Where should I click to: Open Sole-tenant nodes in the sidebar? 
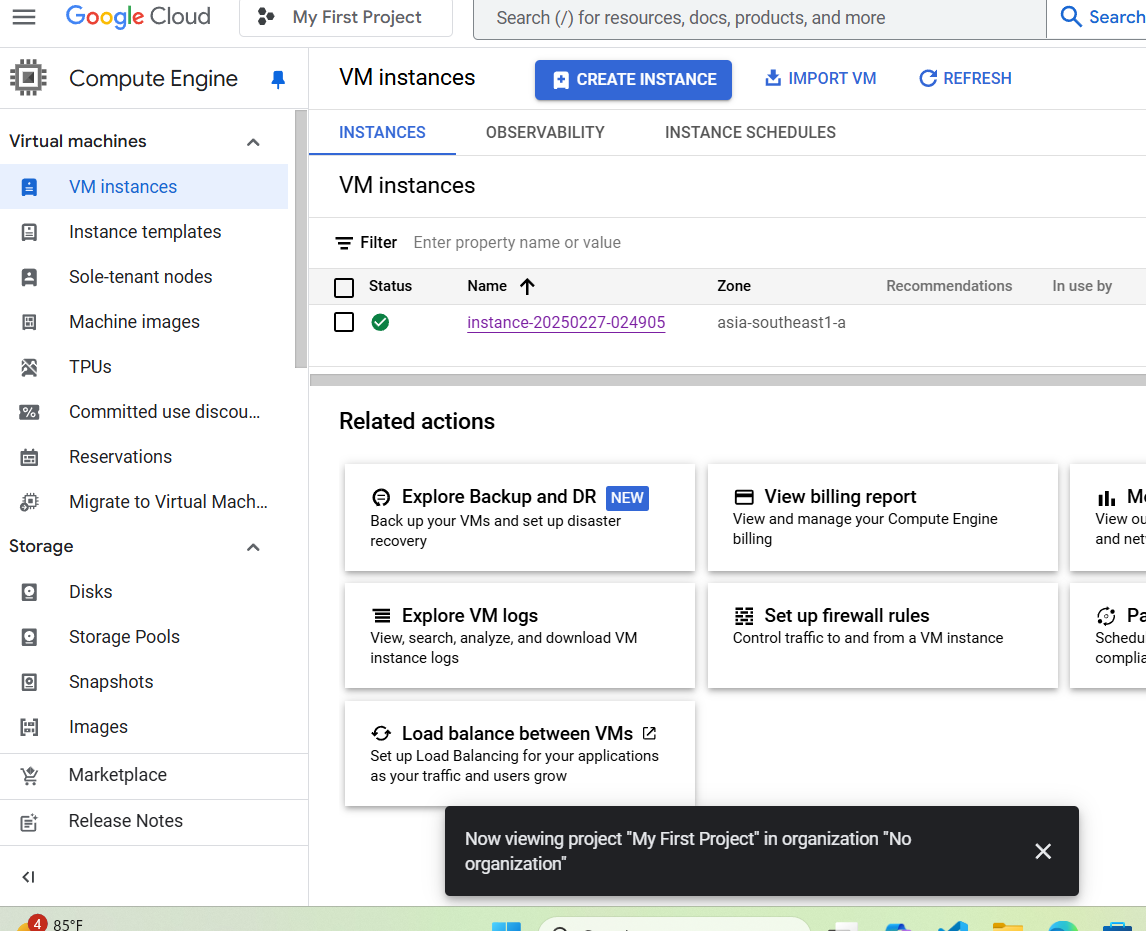[x=140, y=277]
